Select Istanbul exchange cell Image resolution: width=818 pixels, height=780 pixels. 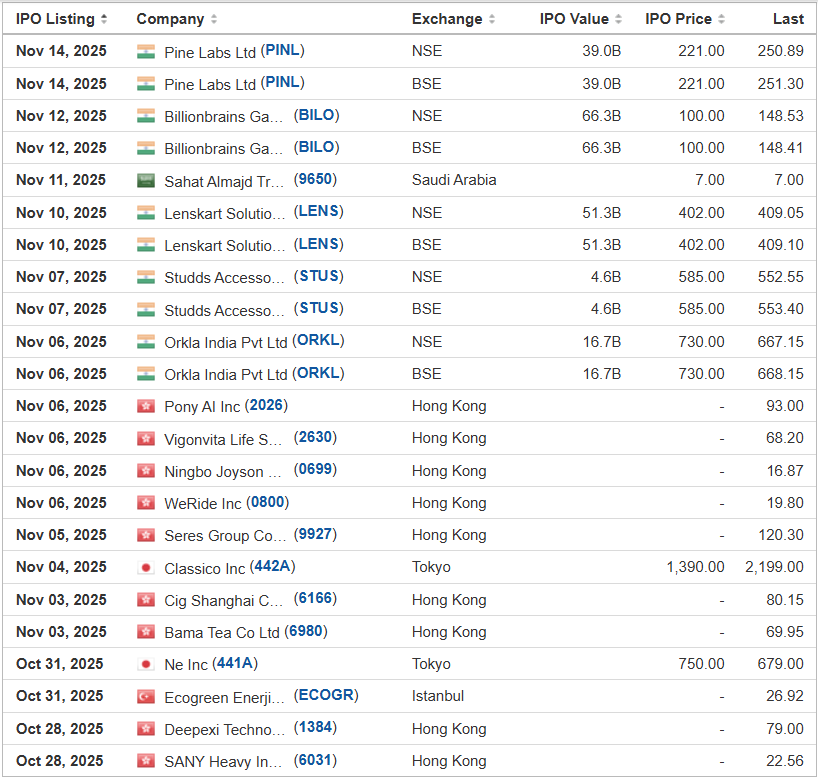coord(438,697)
